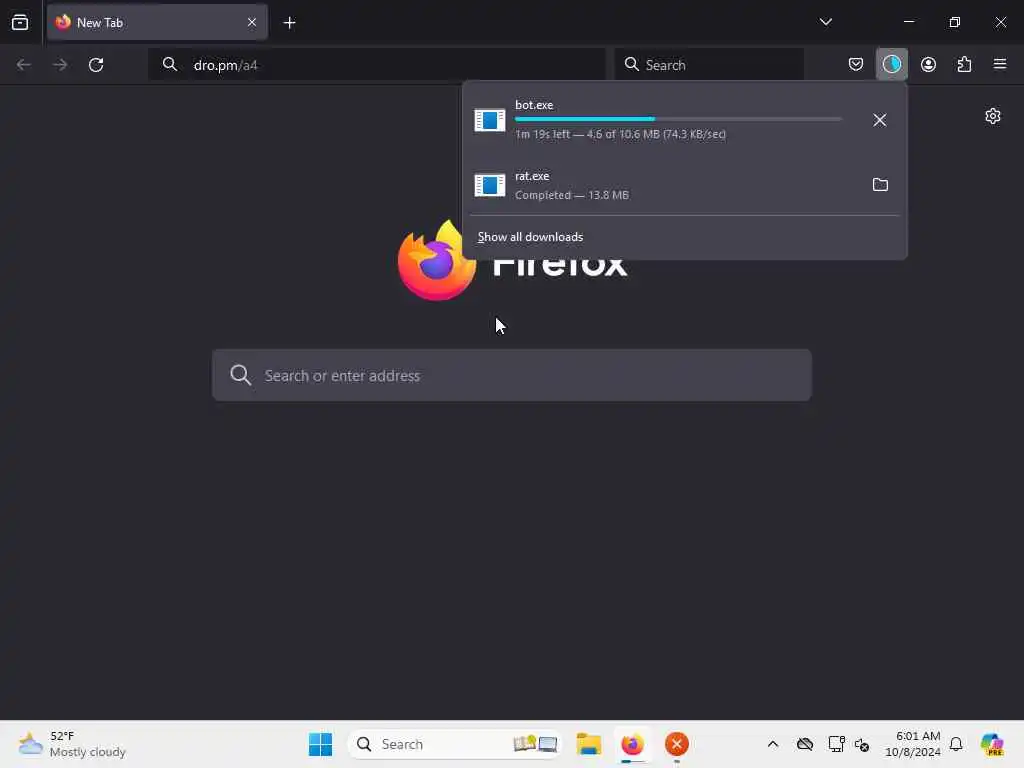Click the muted volume tray icon

pyautogui.click(x=861, y=744)
